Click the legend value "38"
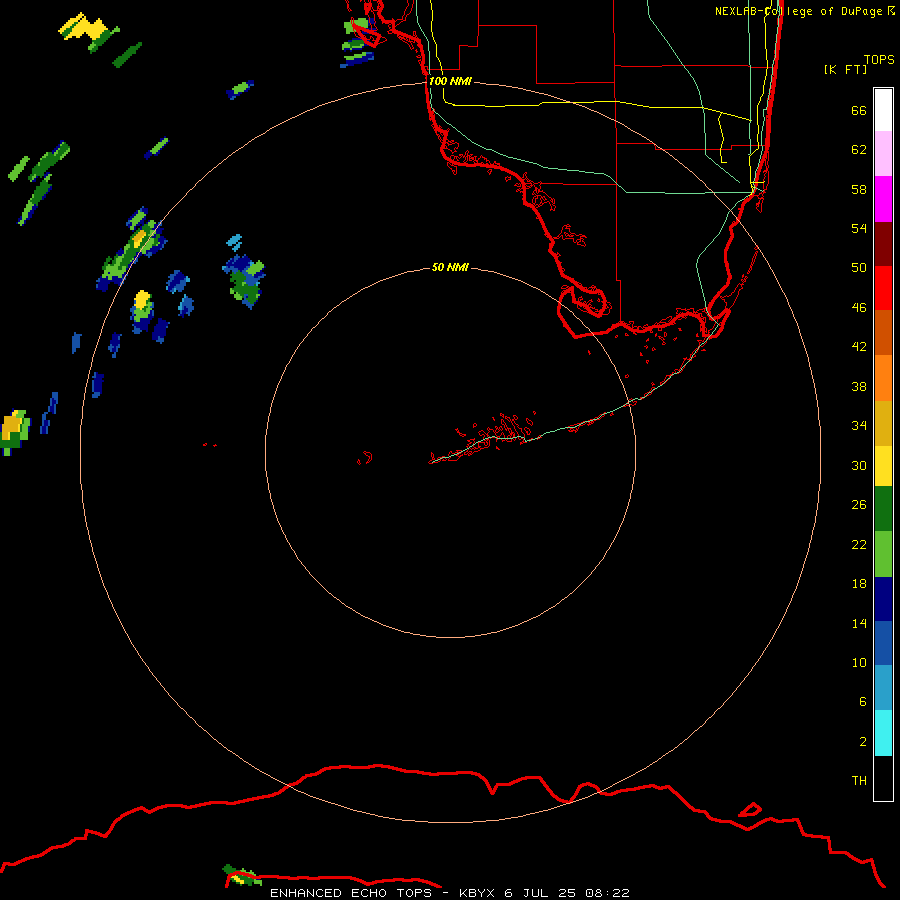This screenshot has height=900, width=900. pos(859,386)
